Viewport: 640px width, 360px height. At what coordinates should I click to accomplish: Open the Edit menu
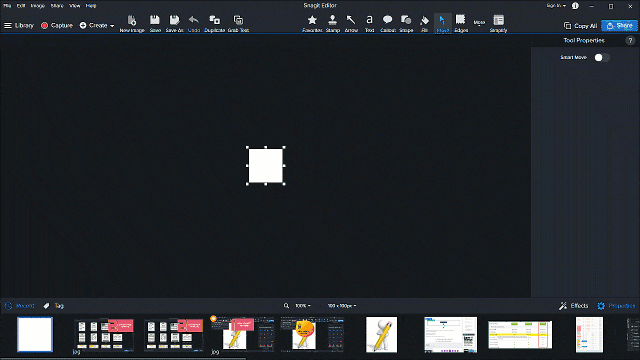pos(21,6)
